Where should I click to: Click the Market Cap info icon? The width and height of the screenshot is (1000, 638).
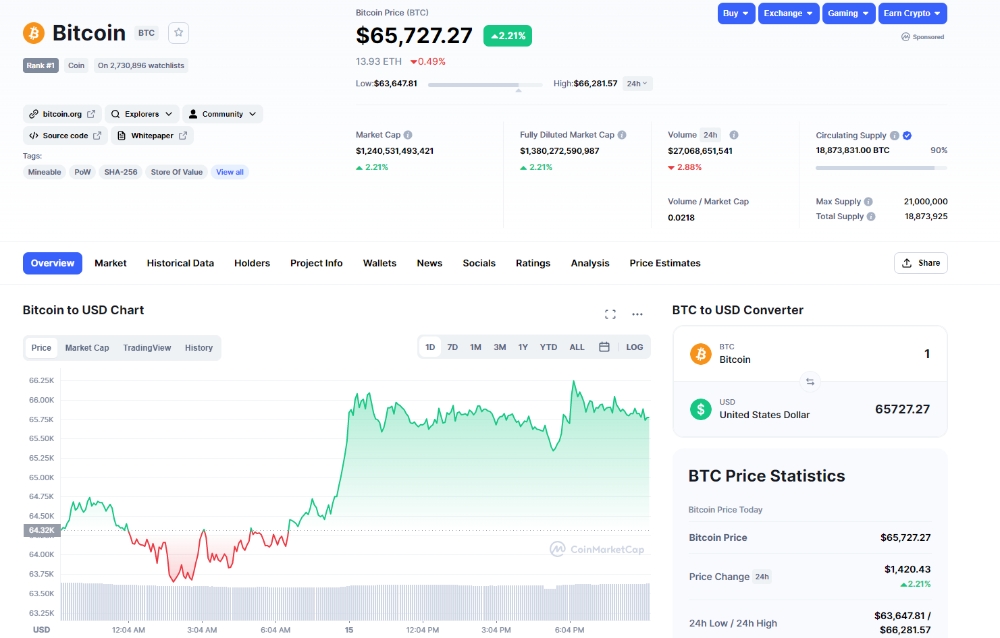tap(408, 135)
